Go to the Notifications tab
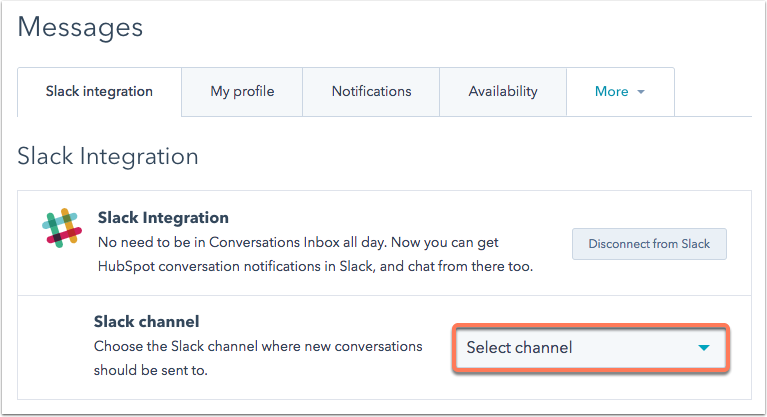This screenshot has width=767, height=417. tap(371, 92)
